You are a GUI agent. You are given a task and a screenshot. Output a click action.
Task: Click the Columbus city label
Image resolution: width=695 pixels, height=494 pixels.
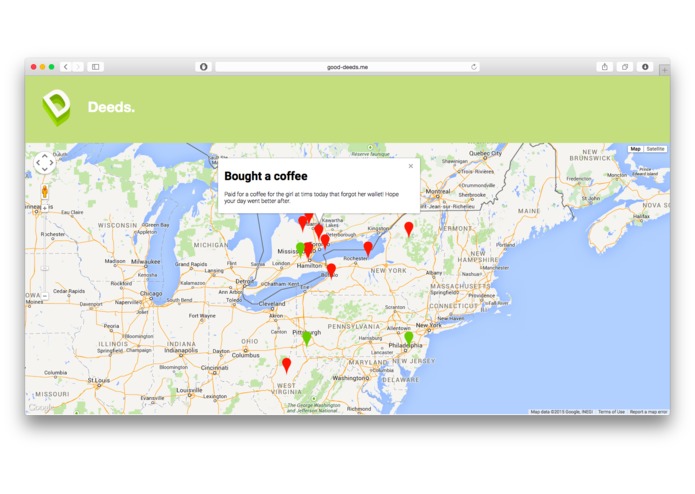coord(245,355)
